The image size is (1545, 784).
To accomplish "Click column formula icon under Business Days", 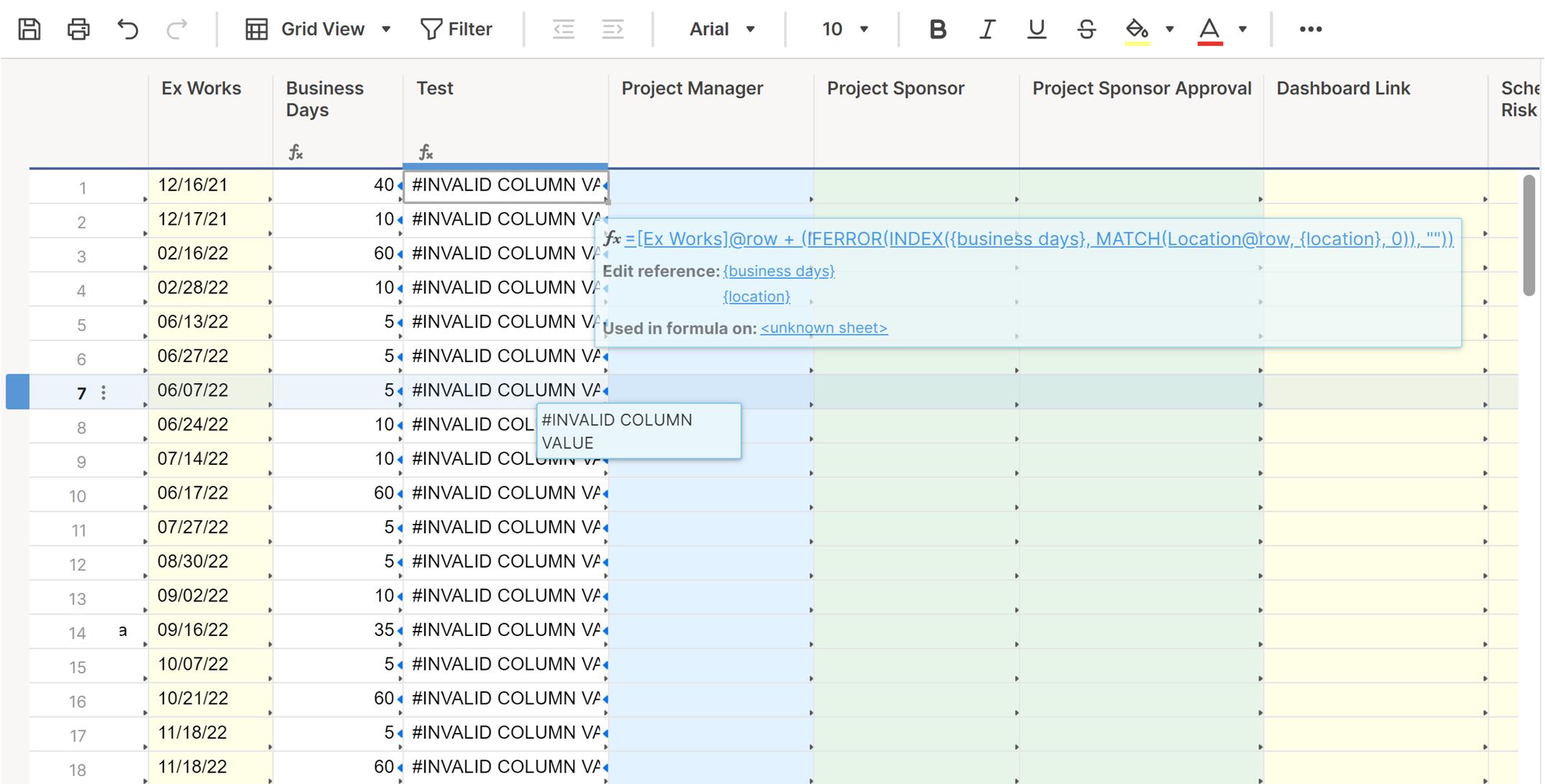I will coord(295,152).
